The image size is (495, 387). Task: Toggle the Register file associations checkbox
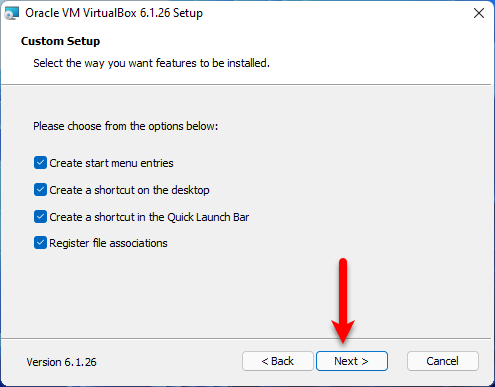(40, 243)
